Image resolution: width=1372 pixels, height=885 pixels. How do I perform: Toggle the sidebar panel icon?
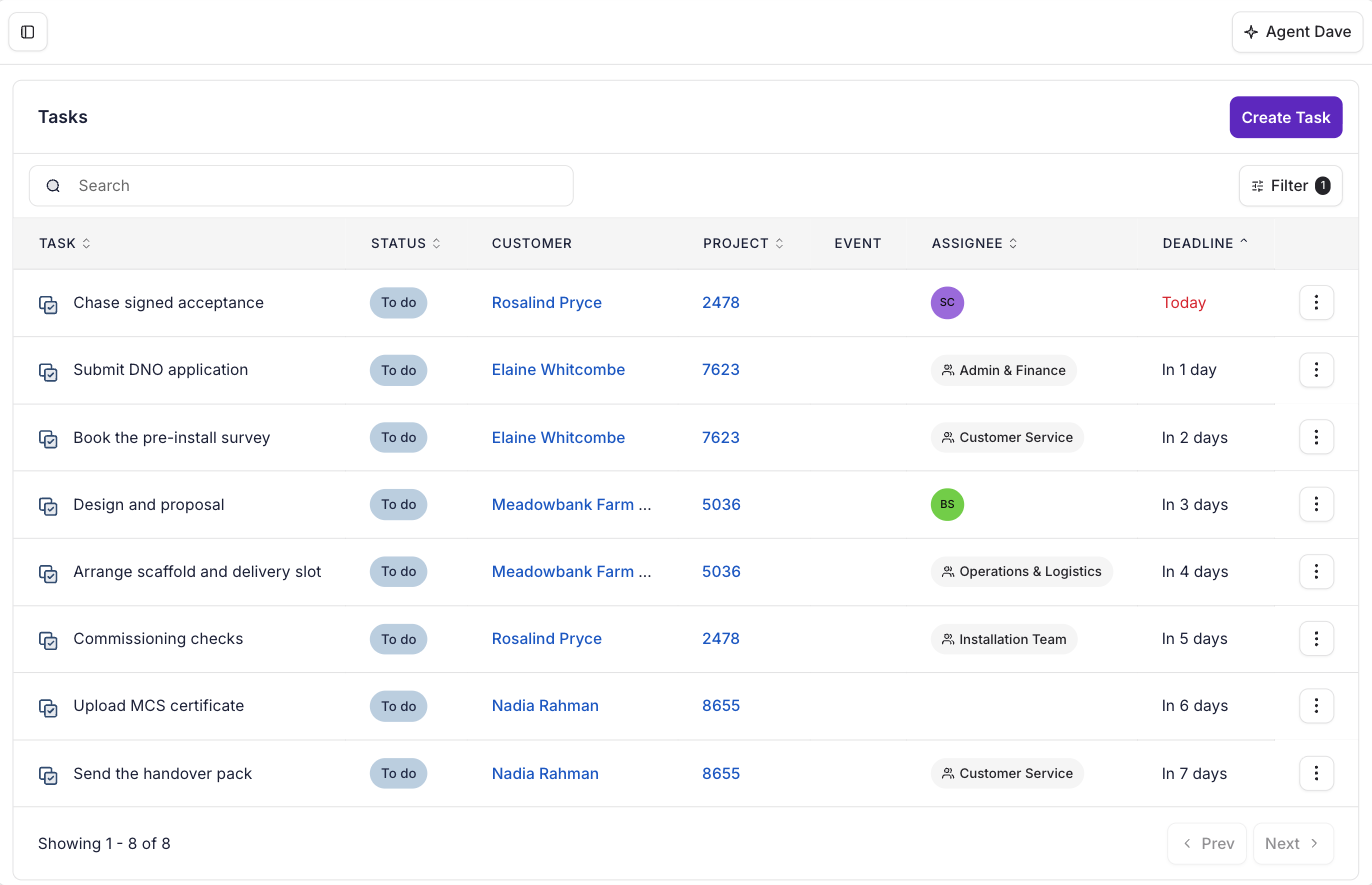[28, 32]
